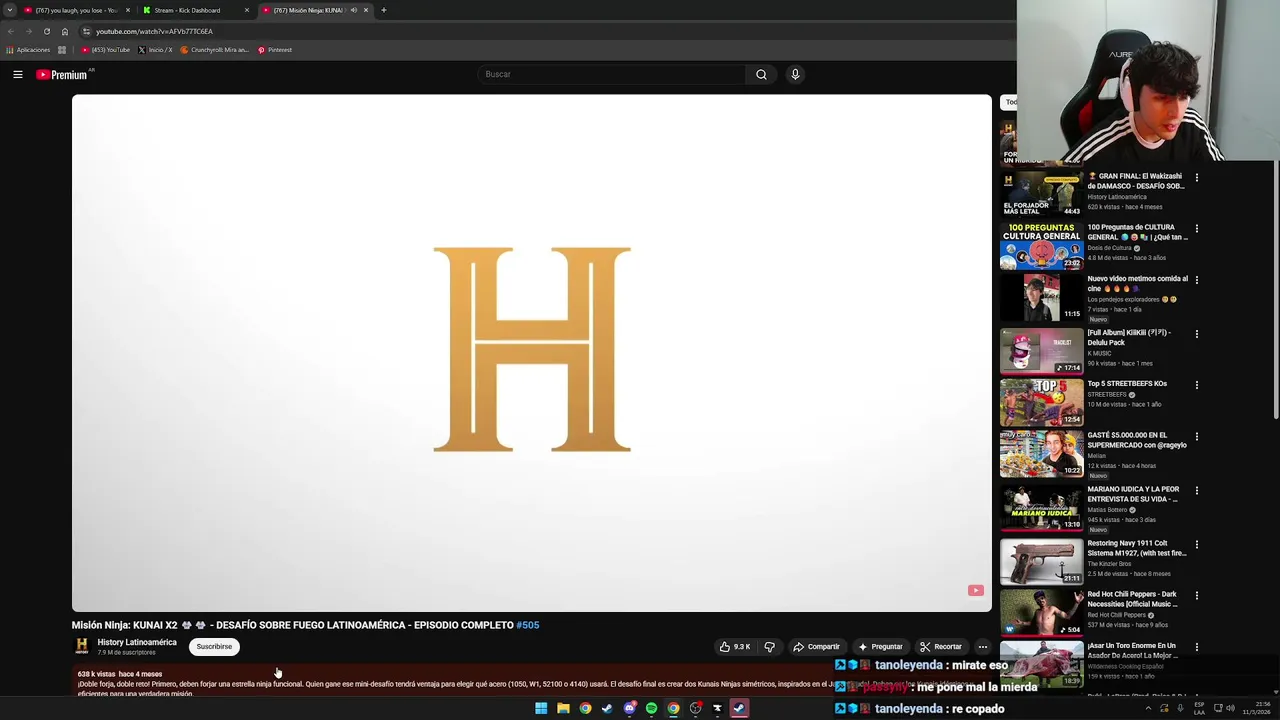Open the Crunchyroll bookmark

214,50
